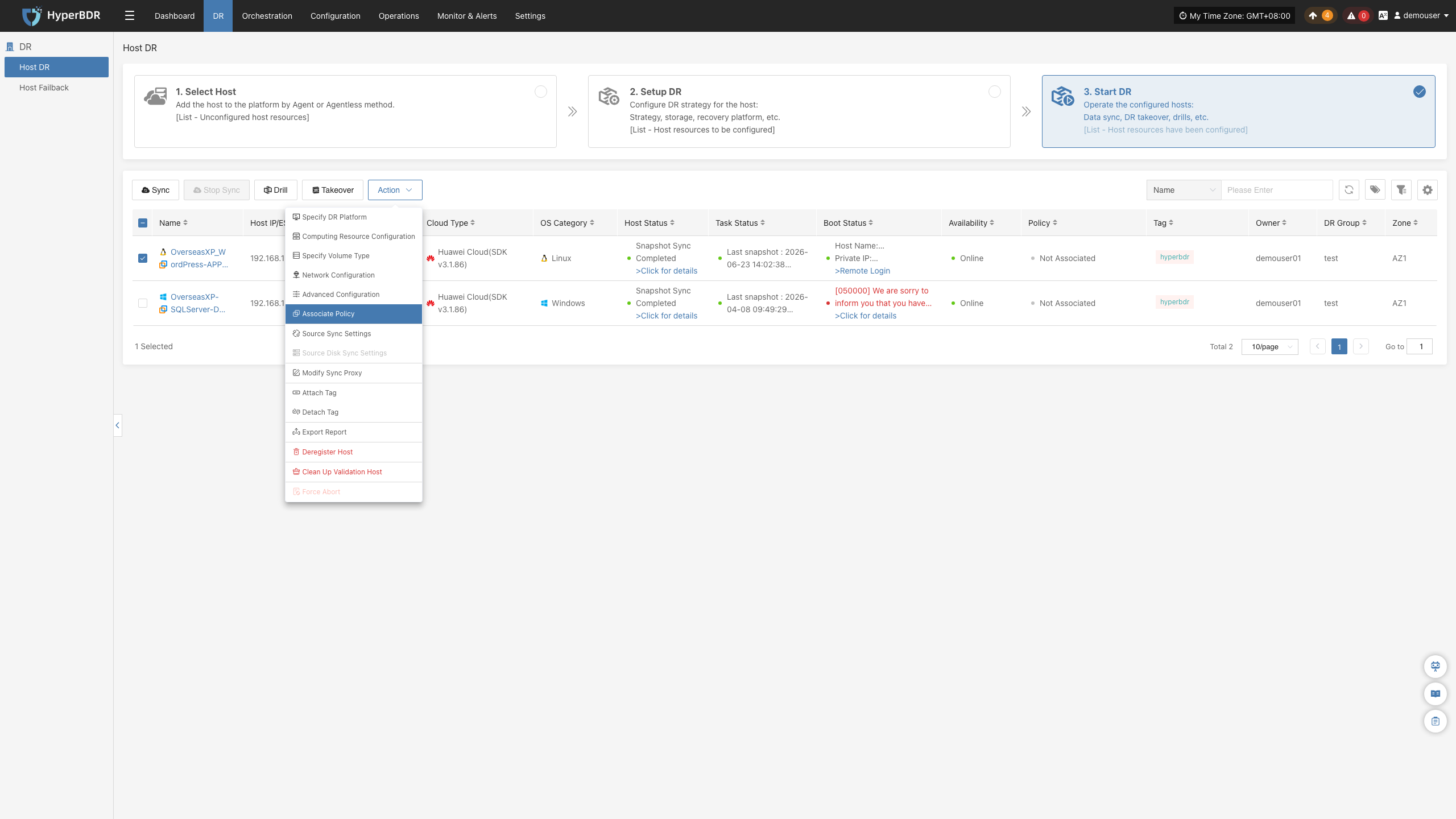Open the red alert warning icon

pyautogui.click(x=1351, y=16)
